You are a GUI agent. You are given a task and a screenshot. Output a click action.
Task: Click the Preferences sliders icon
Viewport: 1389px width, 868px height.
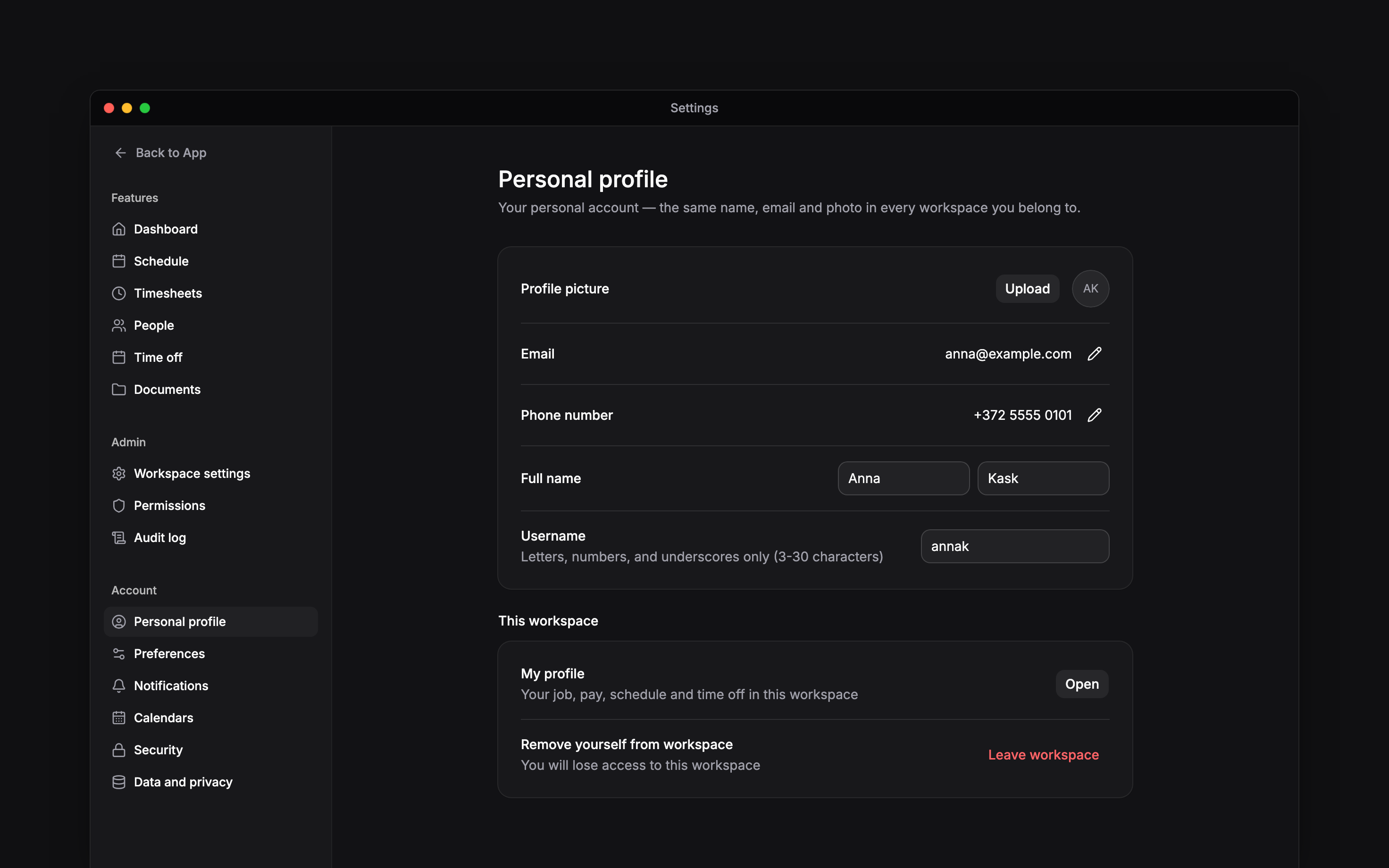point(119,654)
